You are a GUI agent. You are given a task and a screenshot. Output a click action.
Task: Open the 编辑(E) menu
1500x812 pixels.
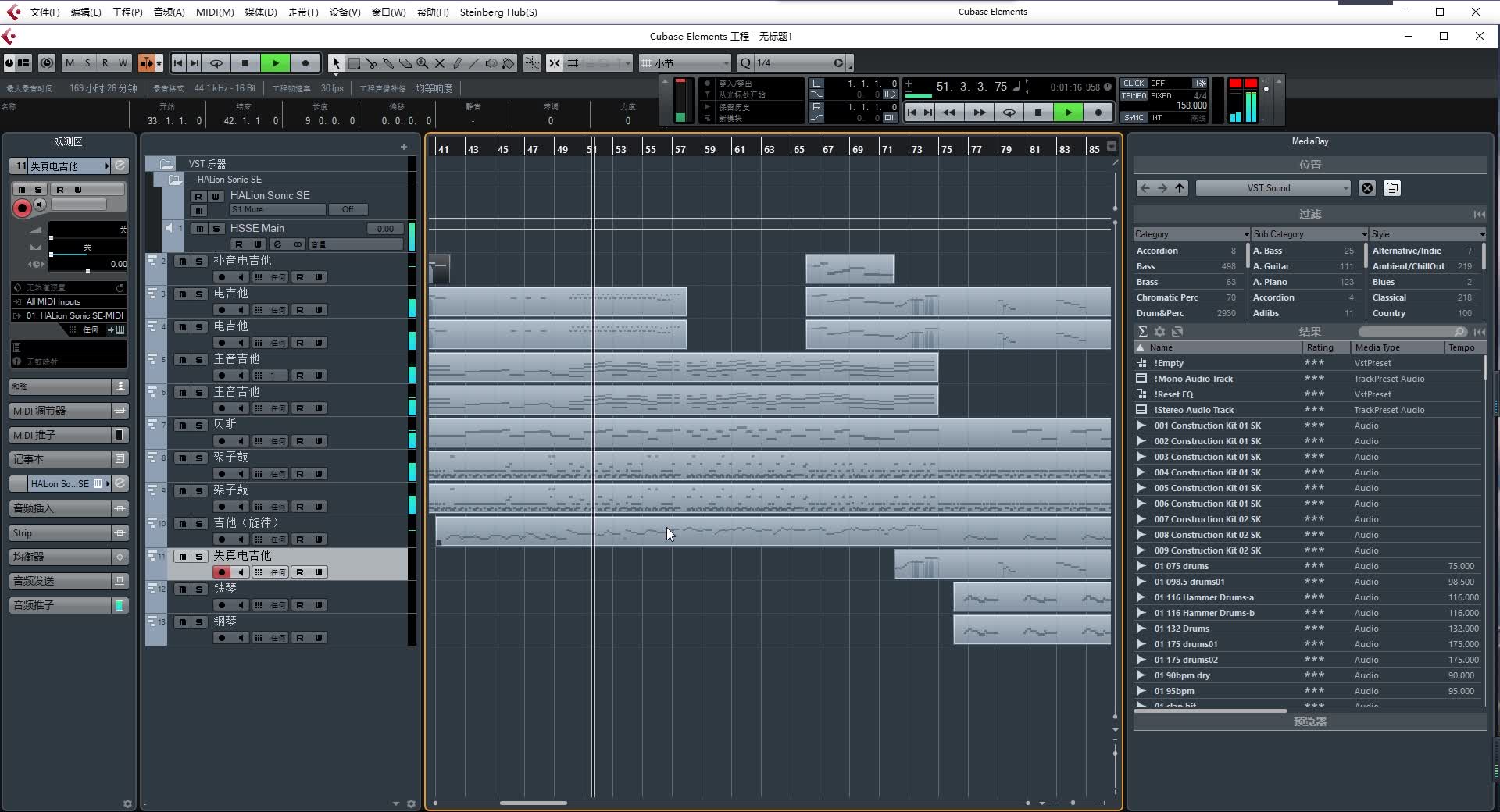tap(86, 12)
